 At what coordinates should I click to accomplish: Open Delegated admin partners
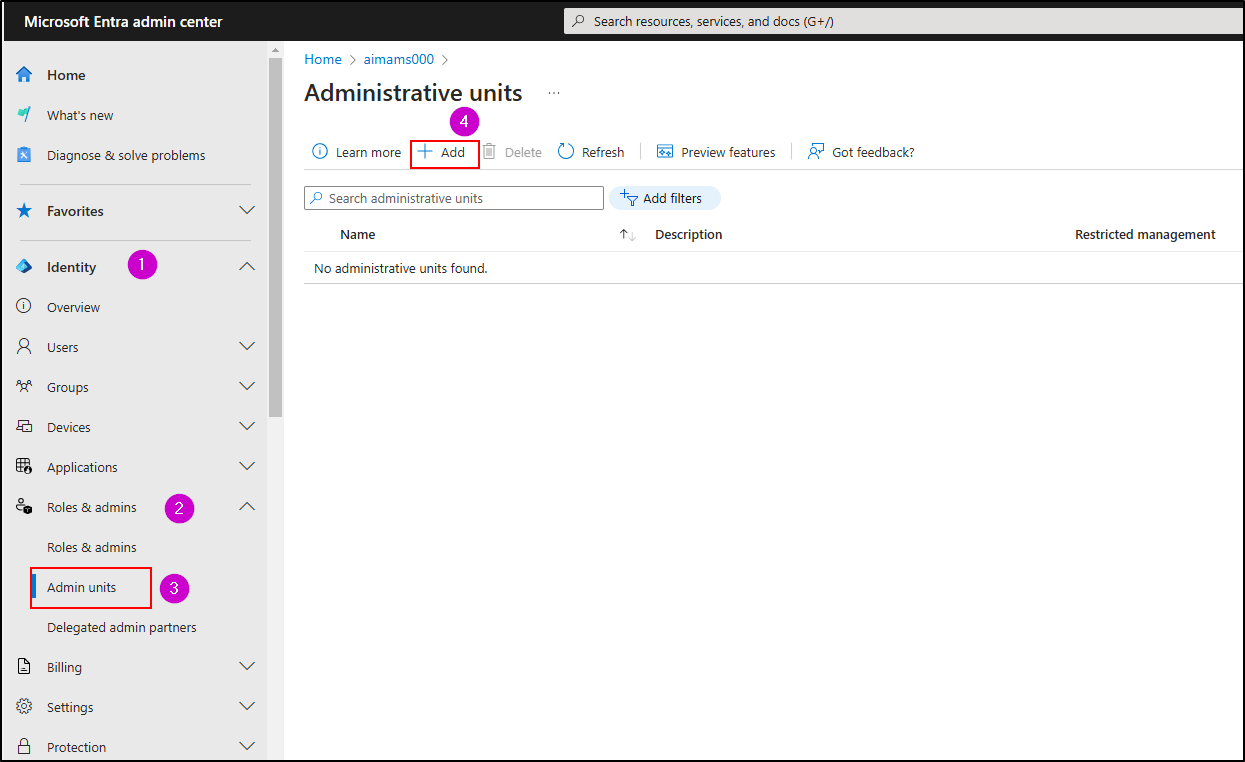click(121, 627)
